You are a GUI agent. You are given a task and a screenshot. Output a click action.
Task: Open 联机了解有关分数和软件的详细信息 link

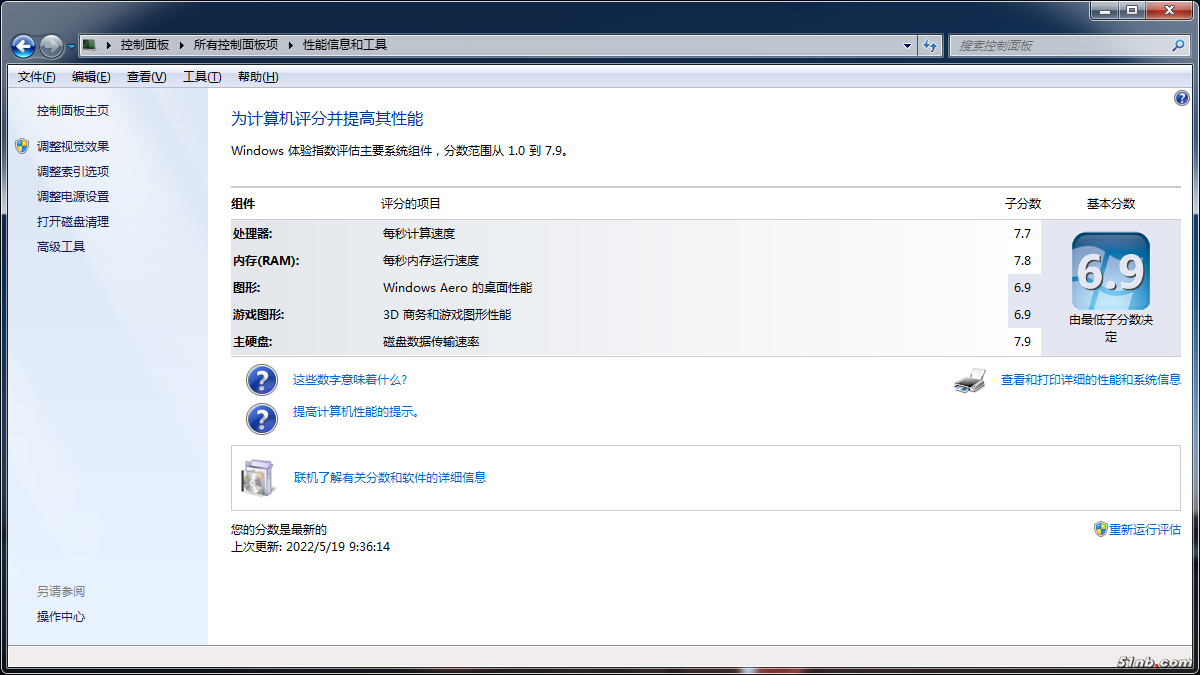point(390,478)
